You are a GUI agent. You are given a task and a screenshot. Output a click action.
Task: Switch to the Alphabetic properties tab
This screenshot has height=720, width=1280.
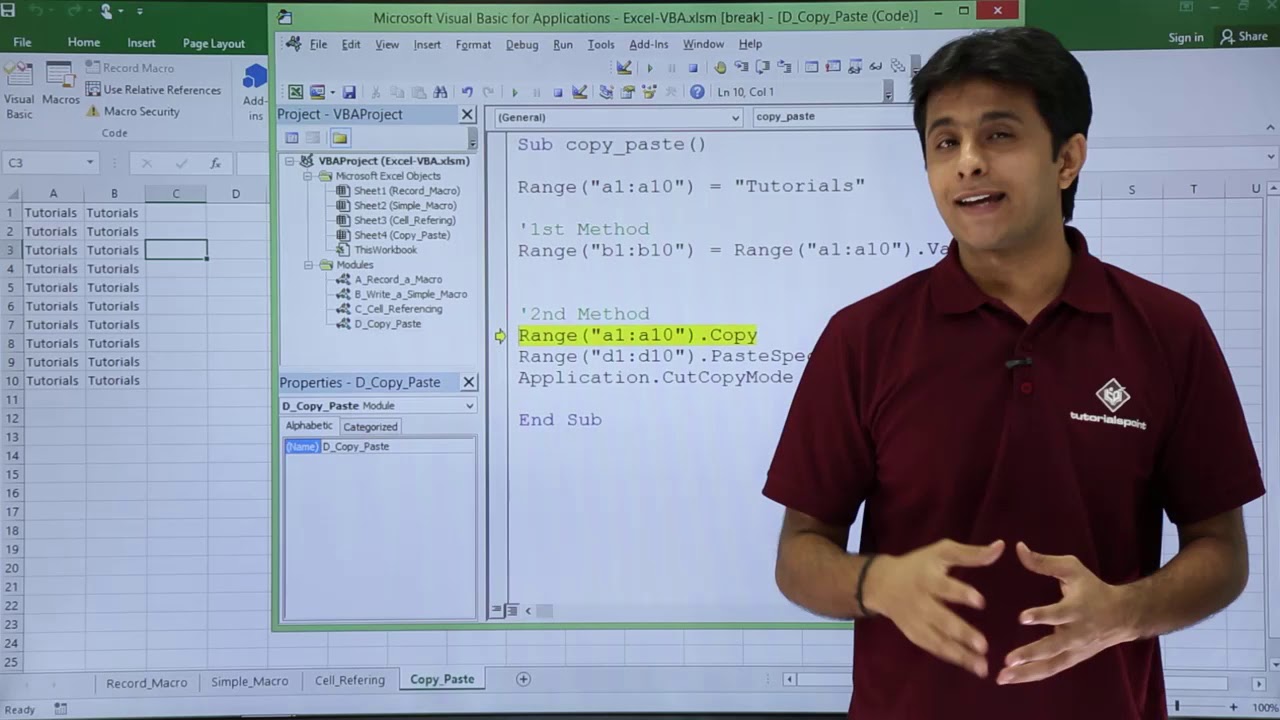(x=309, y=426)
